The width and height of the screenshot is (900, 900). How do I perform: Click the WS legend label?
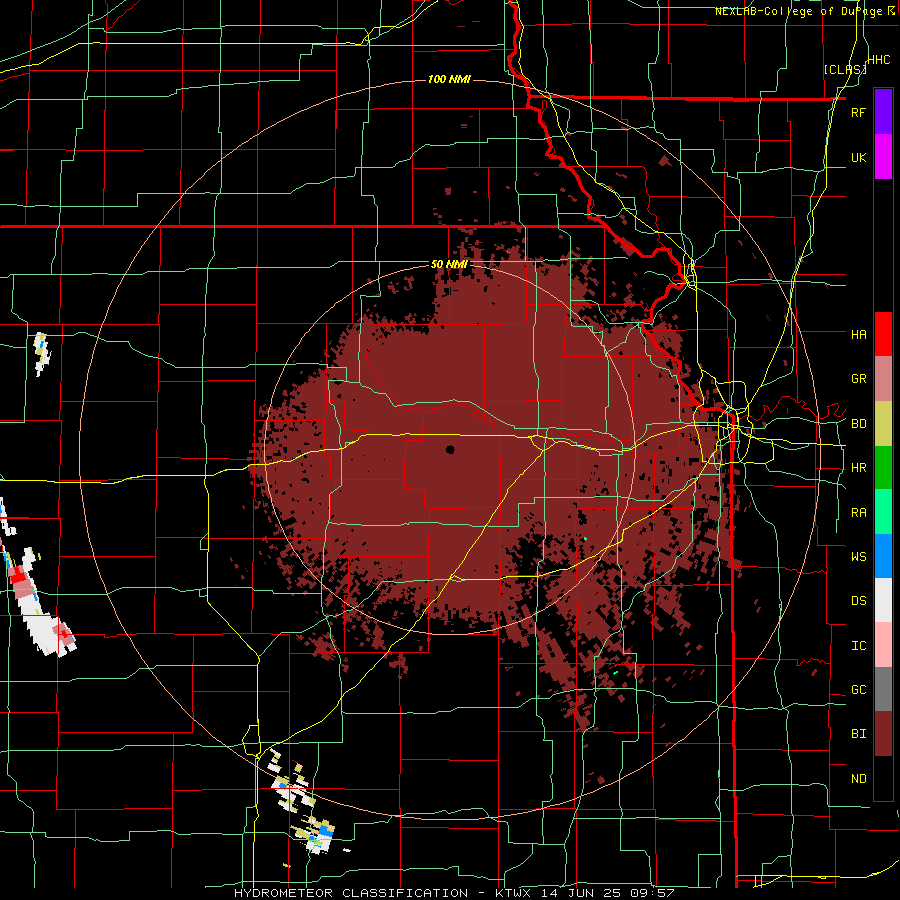[858, 557]
